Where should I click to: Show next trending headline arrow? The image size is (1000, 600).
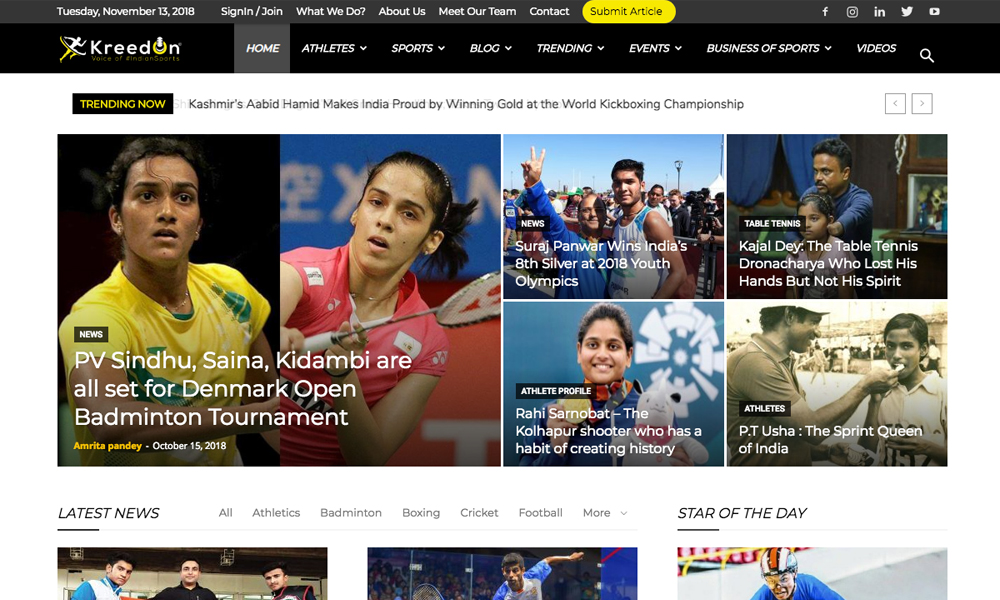[x=922, y=103]
